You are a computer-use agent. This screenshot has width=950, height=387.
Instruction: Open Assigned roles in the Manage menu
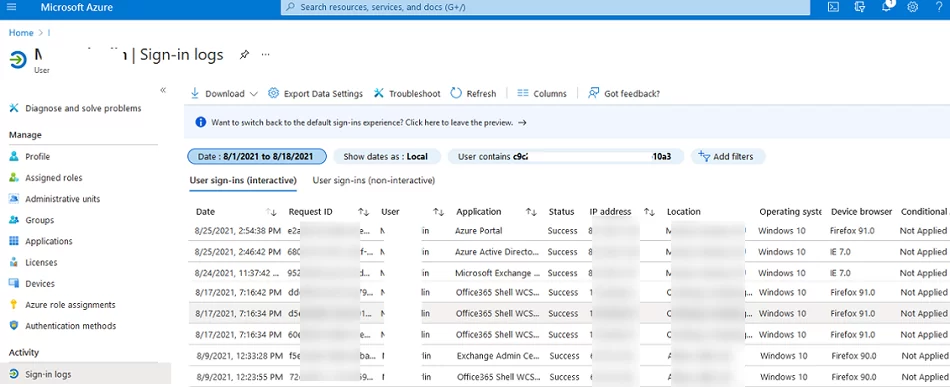point(54,177)
